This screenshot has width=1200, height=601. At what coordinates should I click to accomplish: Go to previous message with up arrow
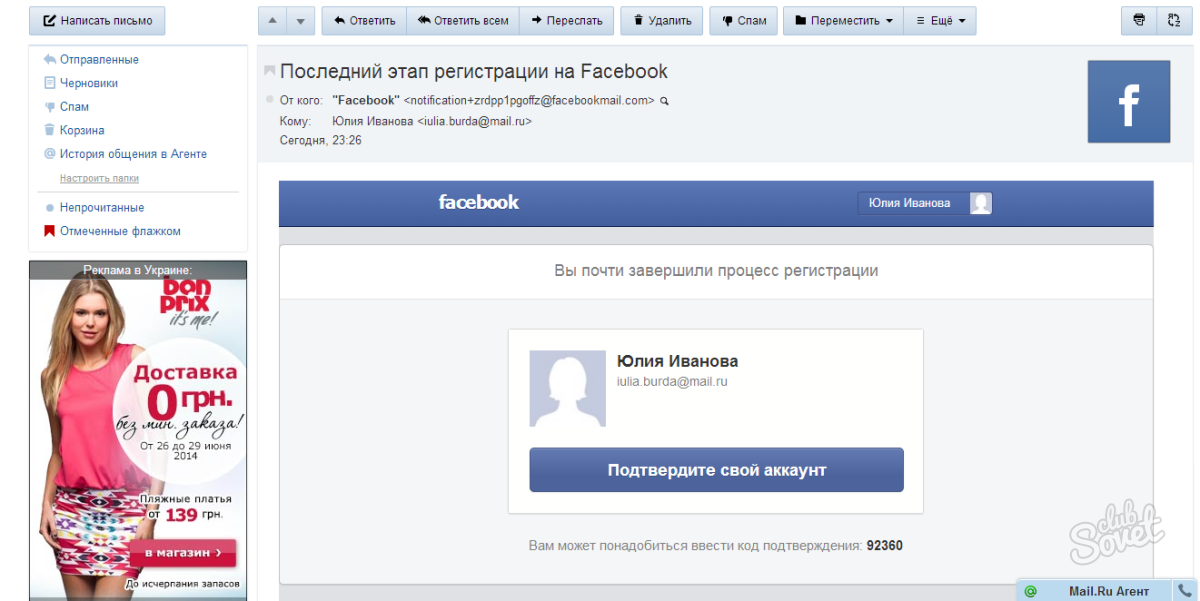point(272,21)
